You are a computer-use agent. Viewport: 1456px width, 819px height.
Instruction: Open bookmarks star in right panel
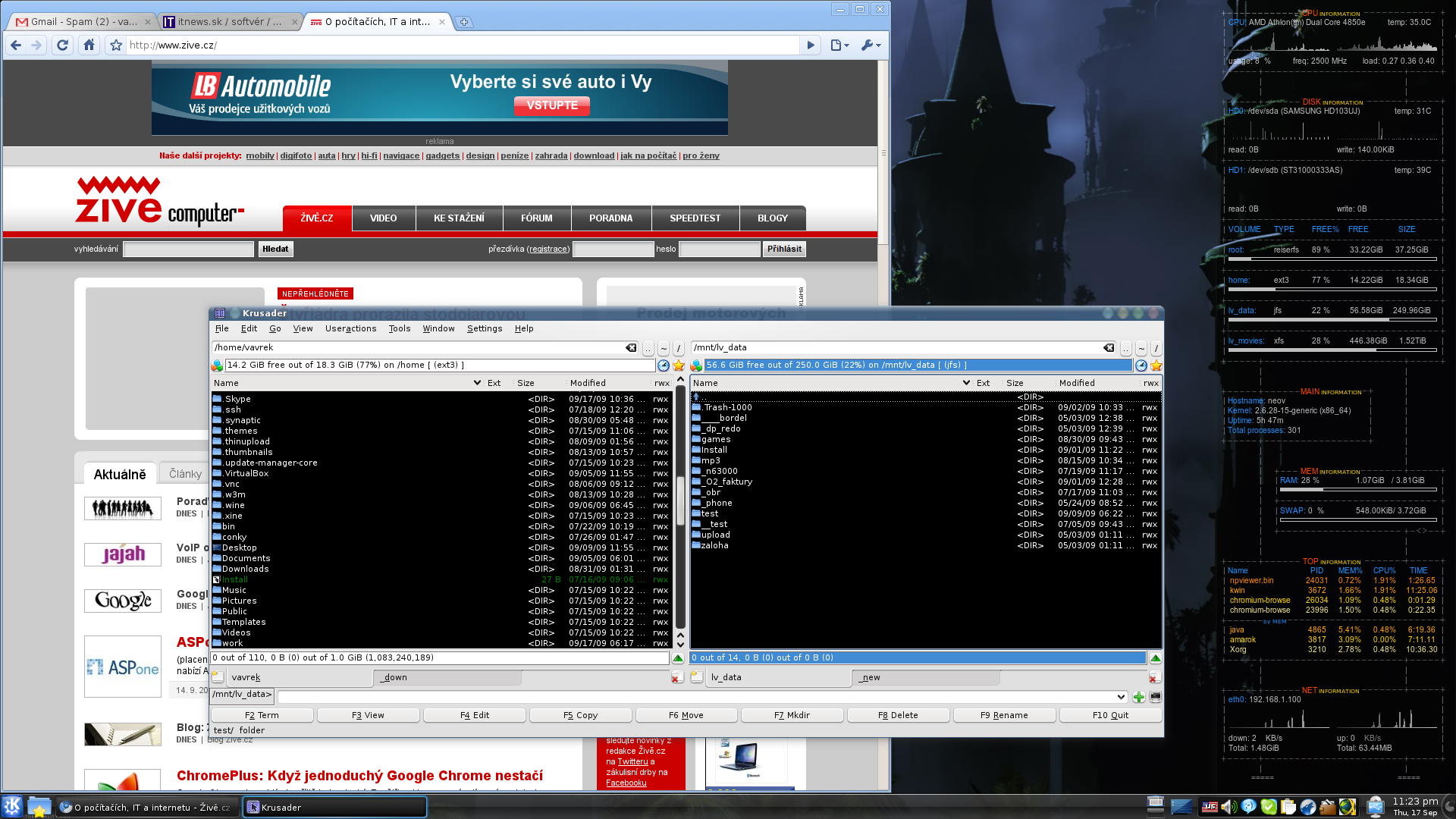click(1156, 366)
